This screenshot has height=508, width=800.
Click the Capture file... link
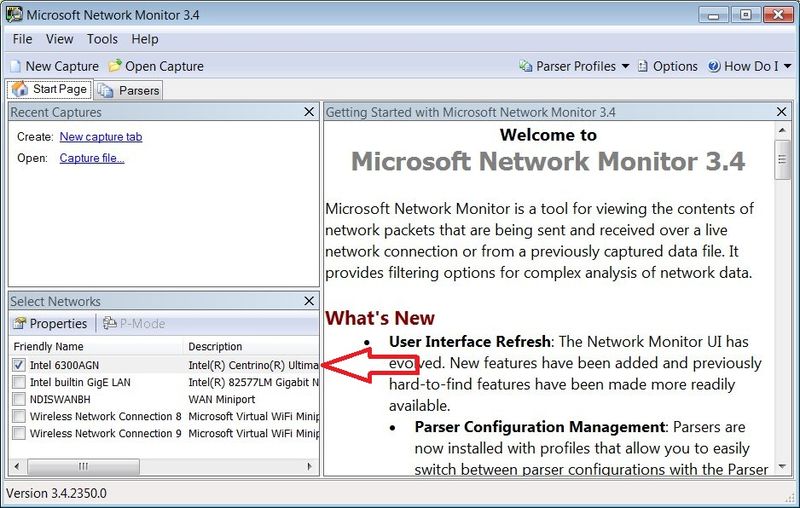pos(92,158)
